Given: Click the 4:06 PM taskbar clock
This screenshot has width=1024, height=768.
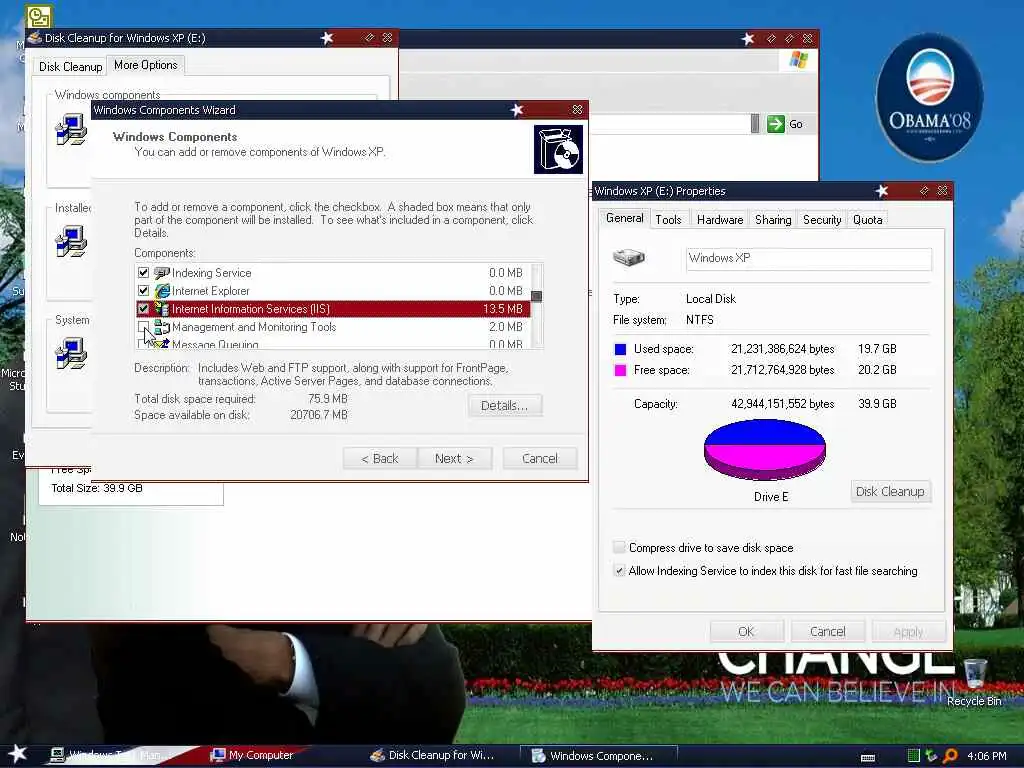Looking at the screenshot, I should (x=987, y=756).
